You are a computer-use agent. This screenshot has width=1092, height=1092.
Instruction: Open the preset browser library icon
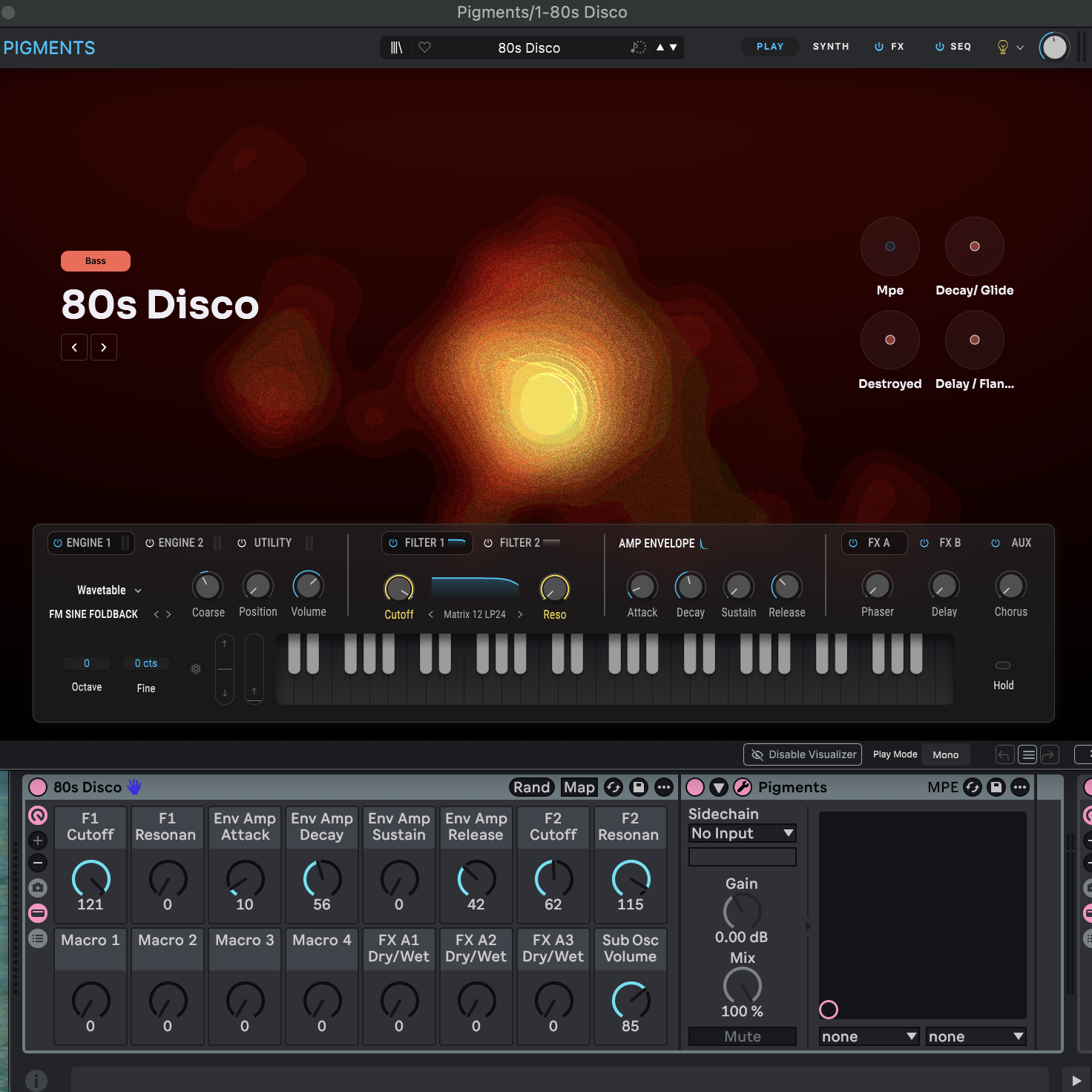(397, 47)
